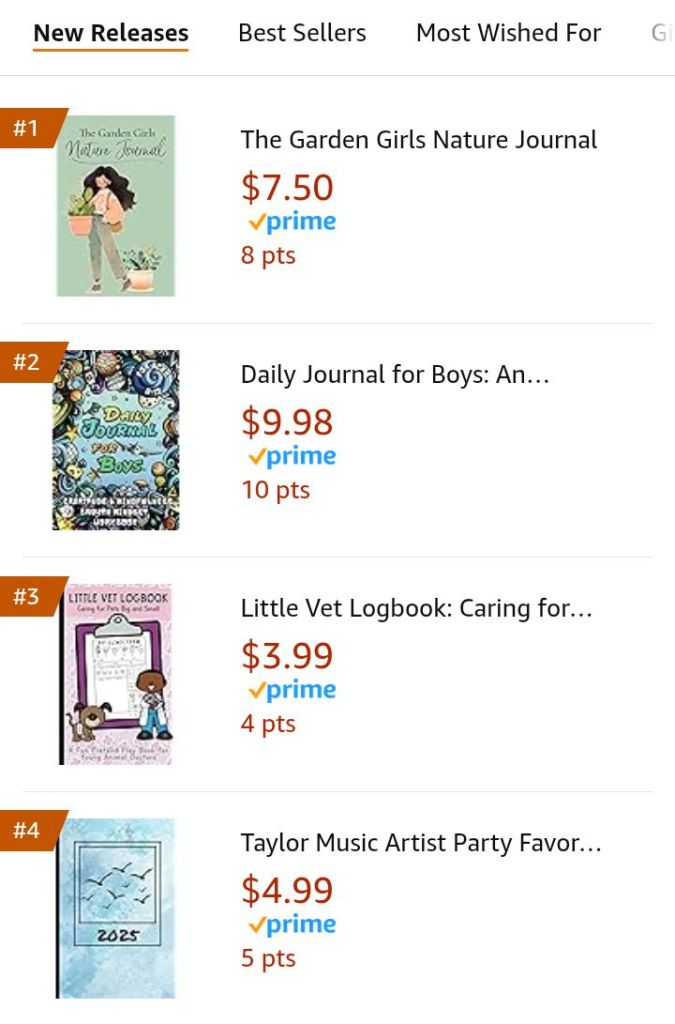Click the Prime logo under $3.99
This screenshot has width=675, height=1024.
point(292,690)
